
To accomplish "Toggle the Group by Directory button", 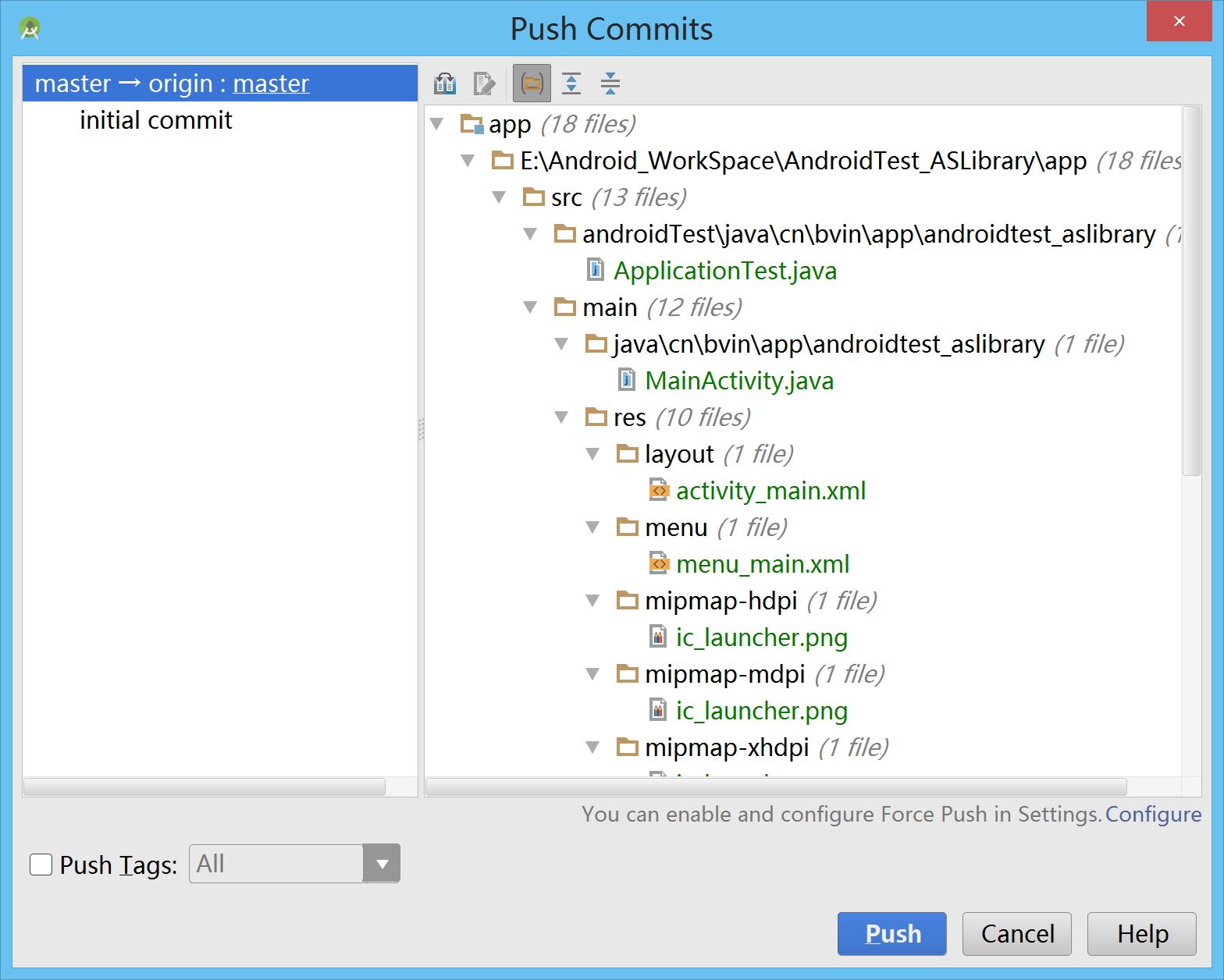I will coord(532,83).
